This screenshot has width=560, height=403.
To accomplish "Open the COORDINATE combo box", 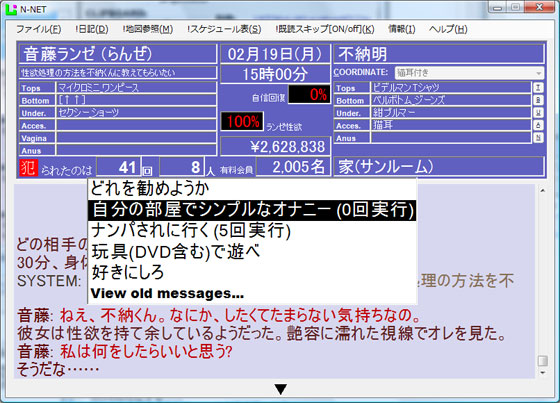I will (x=469, y=73).
